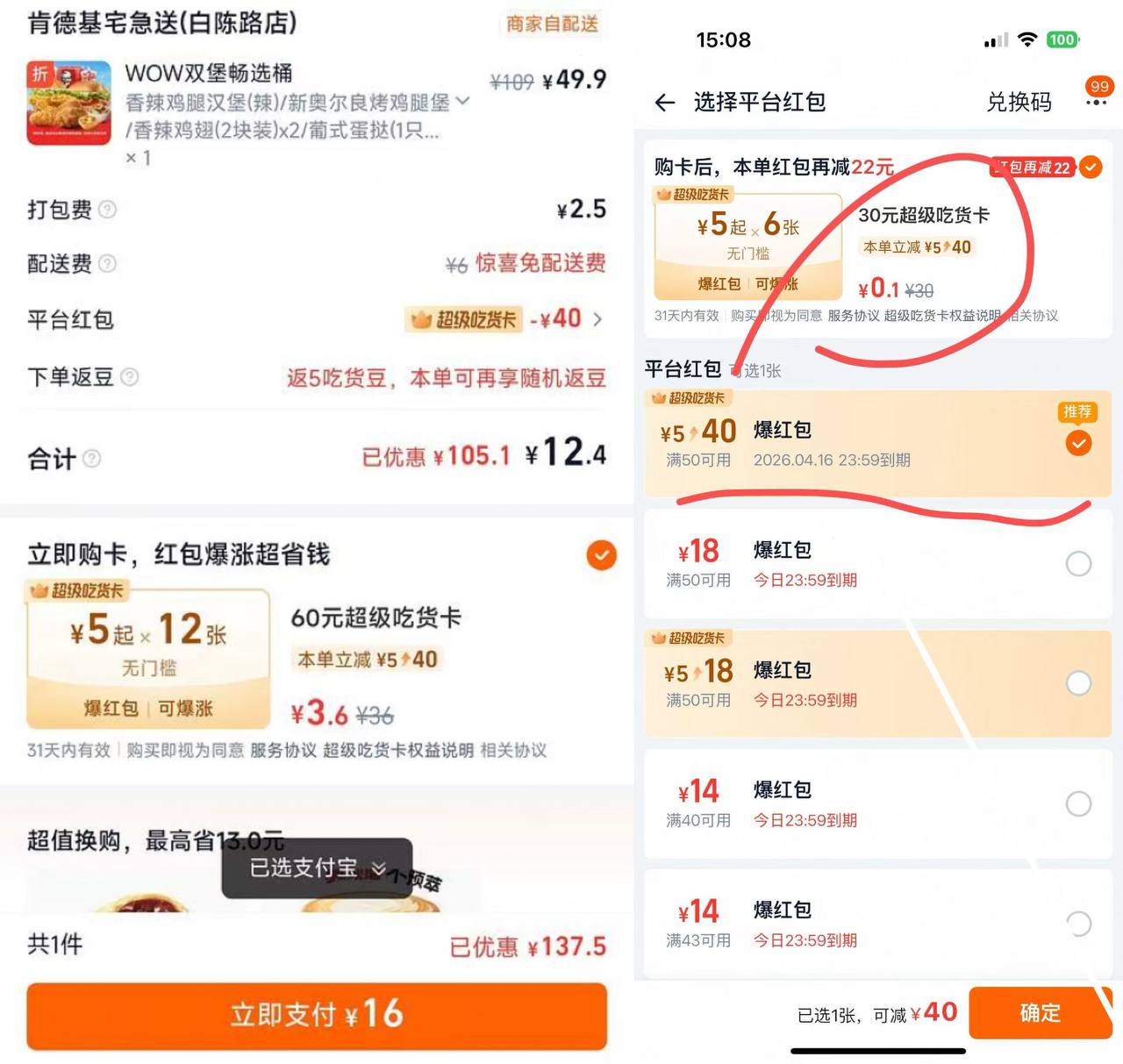Open the WOW双堡畅选桶 food thumbnail
1123x1064 pixels.
(68, 103)
